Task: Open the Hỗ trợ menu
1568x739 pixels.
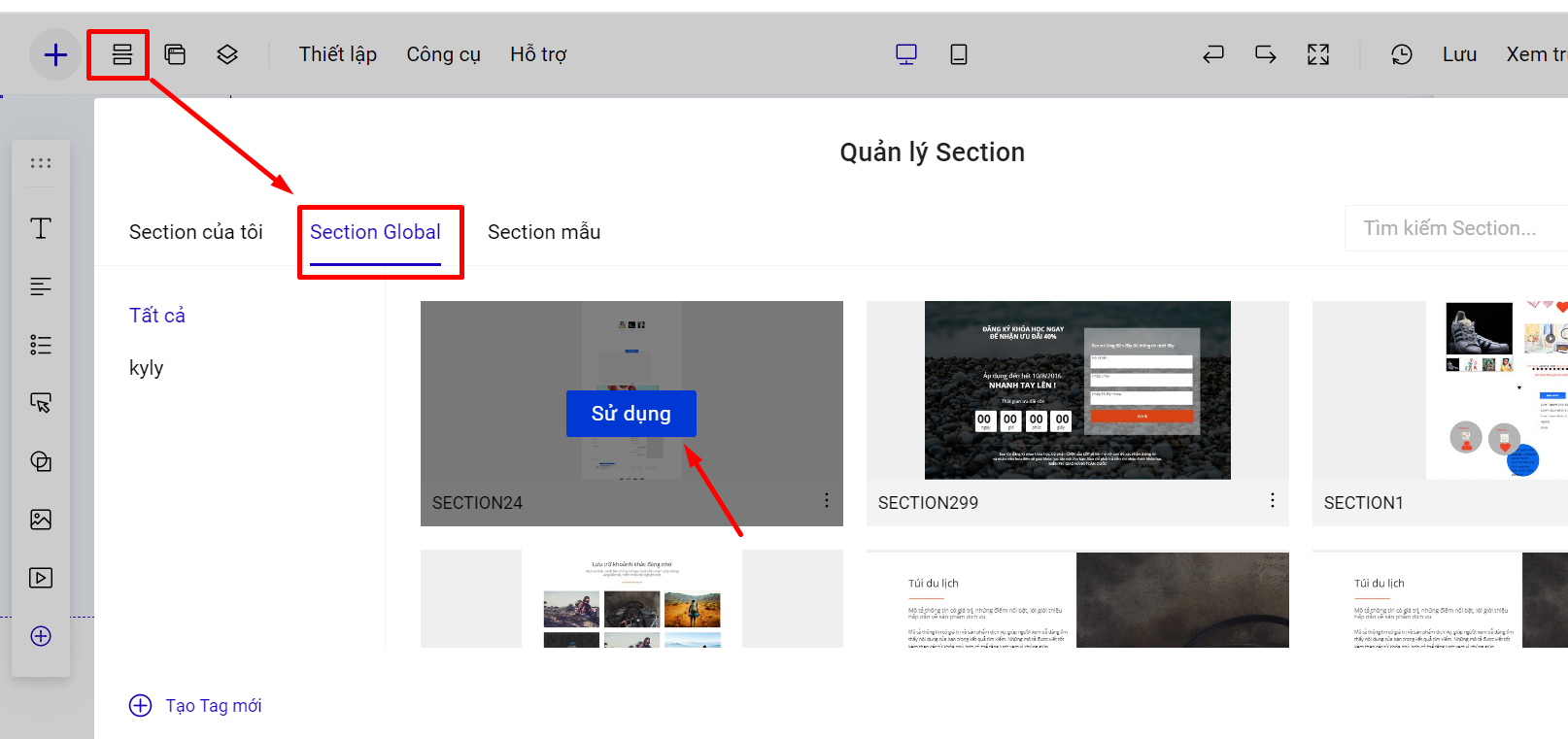Action: (x=538, y=55)
